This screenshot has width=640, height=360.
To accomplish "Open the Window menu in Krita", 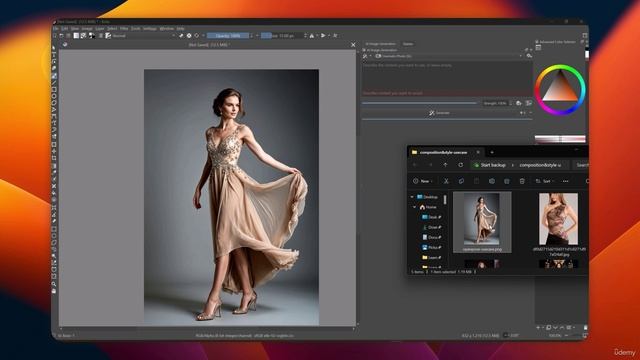I will (x=167, y=29).
